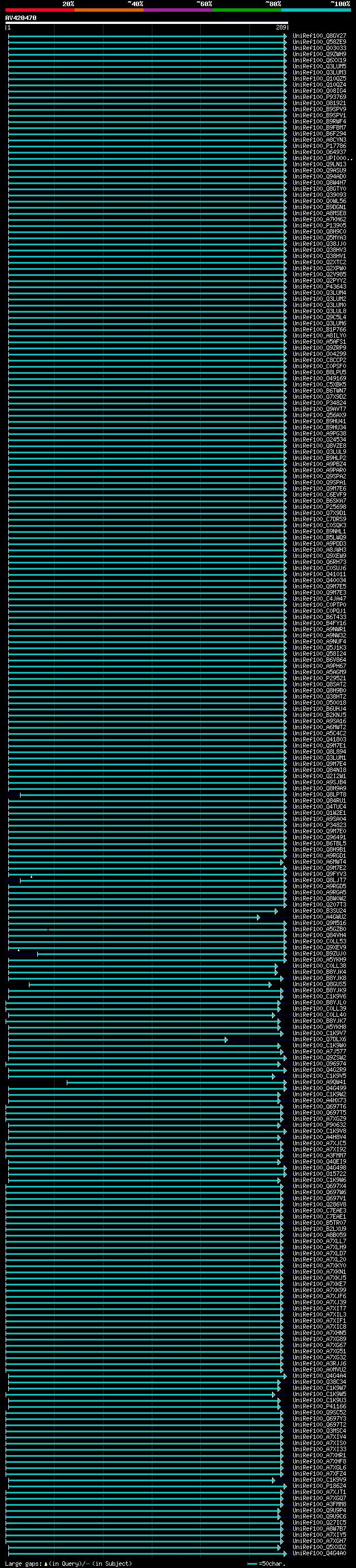Select hit label UniRef100_B9SPV1
Image resolution: width=356 pixels, height=1568 pixels.
pos(319,116)
